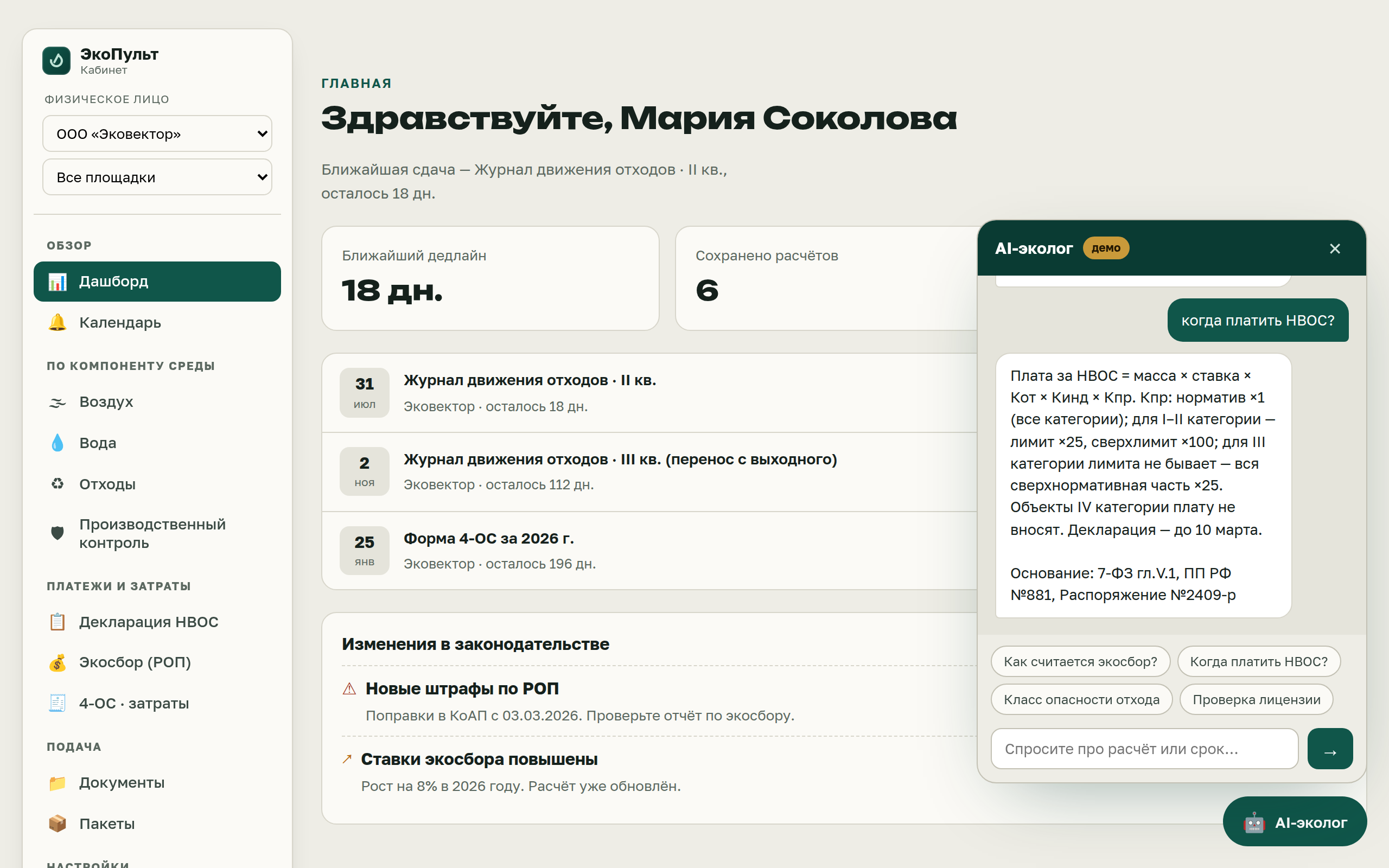The width and height of the screenshot is (1389, 868).
Task: Select the Класс опасности отхода suggestion
Action: 1081,700
